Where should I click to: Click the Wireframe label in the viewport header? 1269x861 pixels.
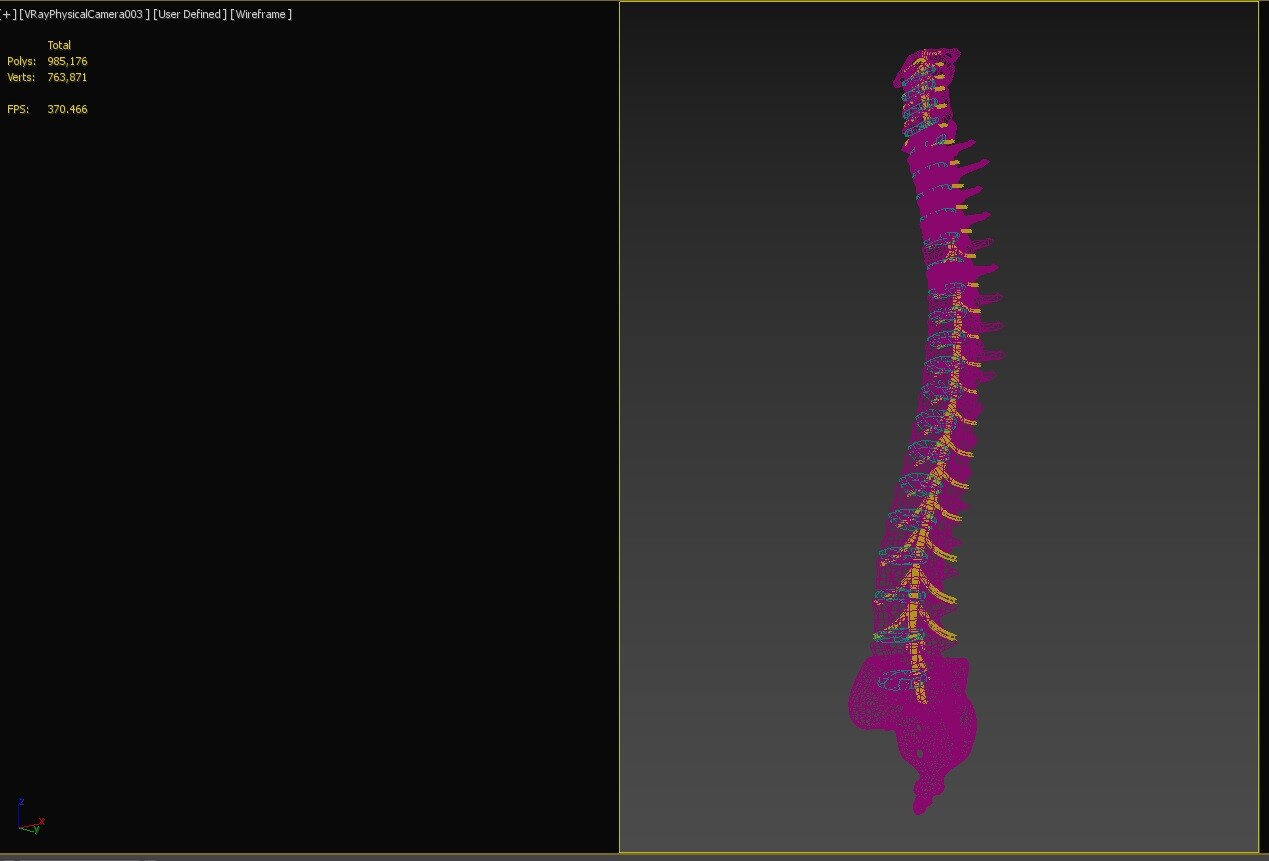[261, 14]
